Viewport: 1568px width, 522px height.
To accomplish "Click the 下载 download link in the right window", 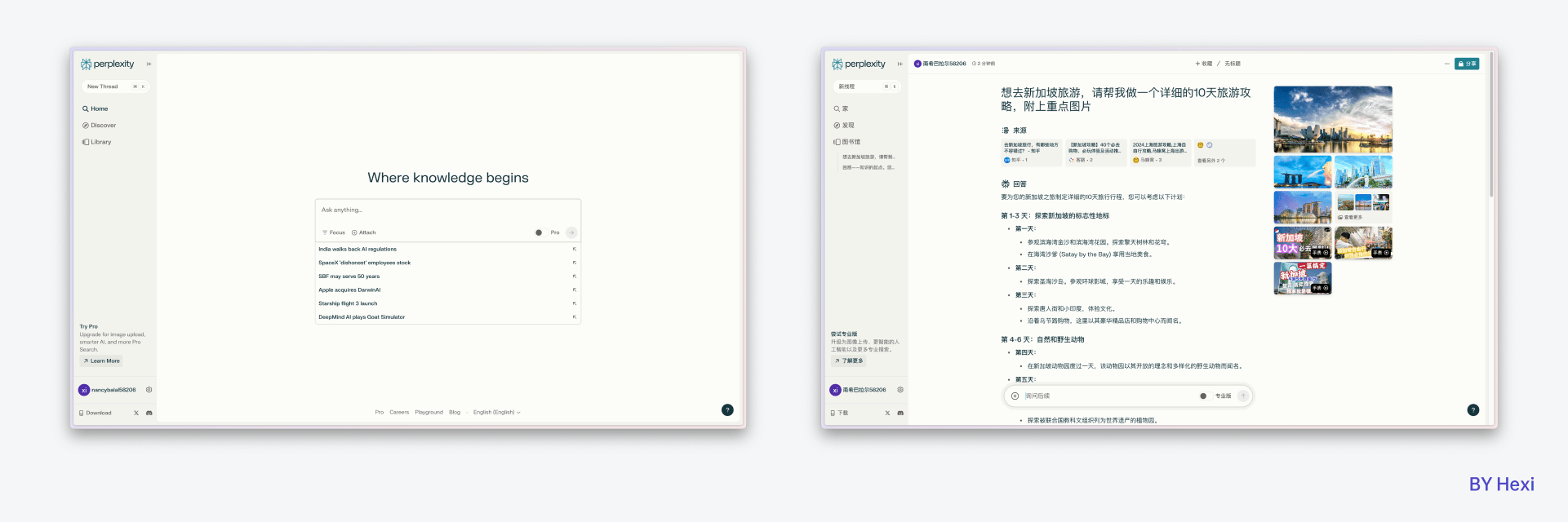I will (x=840, y=413).
